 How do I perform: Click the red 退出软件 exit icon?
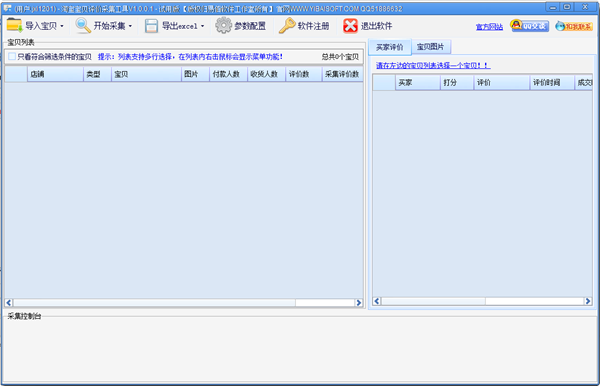coord(350,26)
